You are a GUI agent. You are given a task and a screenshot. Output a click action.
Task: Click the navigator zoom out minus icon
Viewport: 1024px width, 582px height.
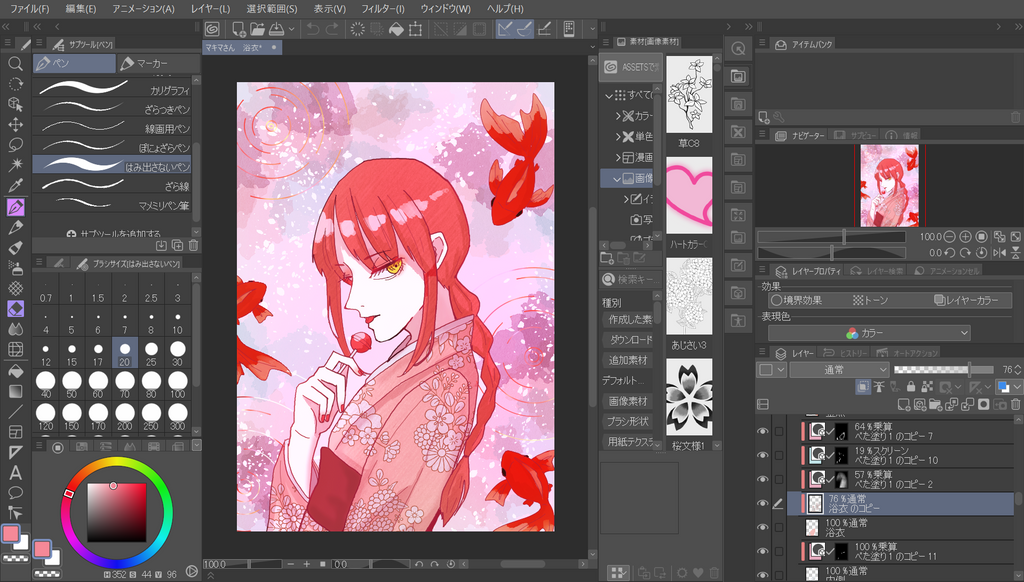[950, 236]
